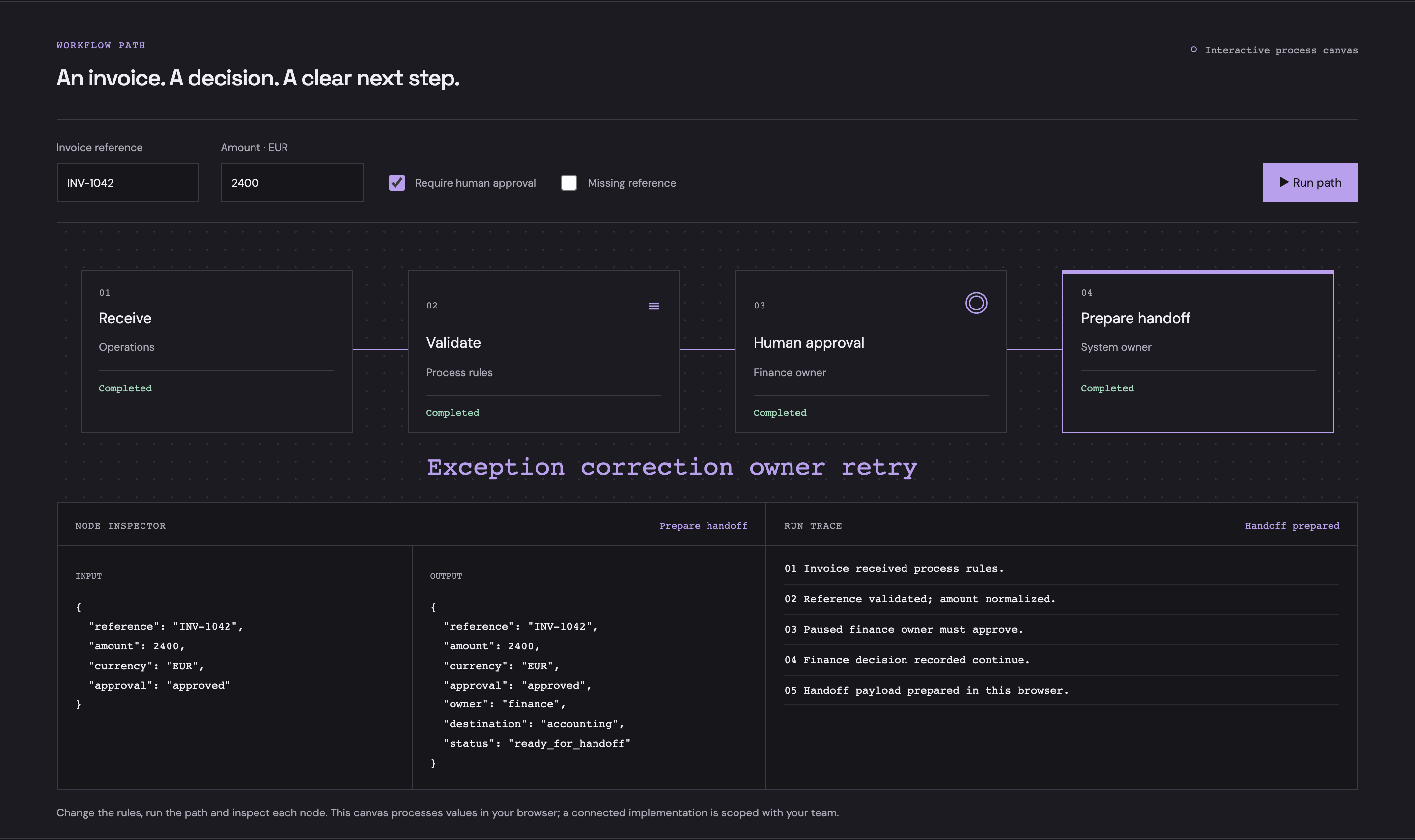
Task: Click the WORKFLOW PATH label
Action: click(101, 45)
